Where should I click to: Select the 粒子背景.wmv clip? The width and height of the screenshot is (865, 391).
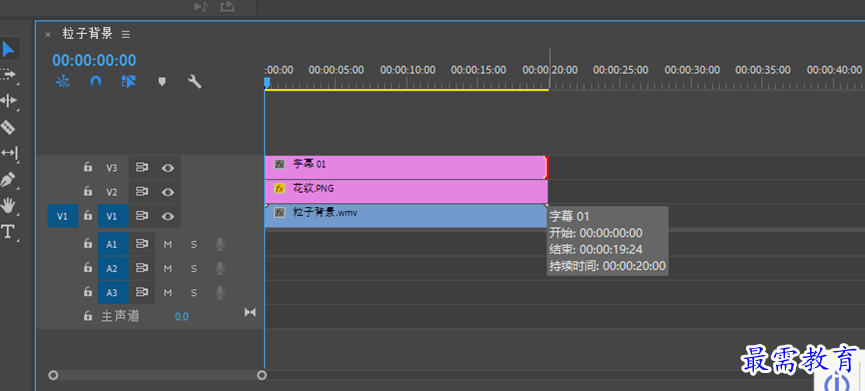406,216
